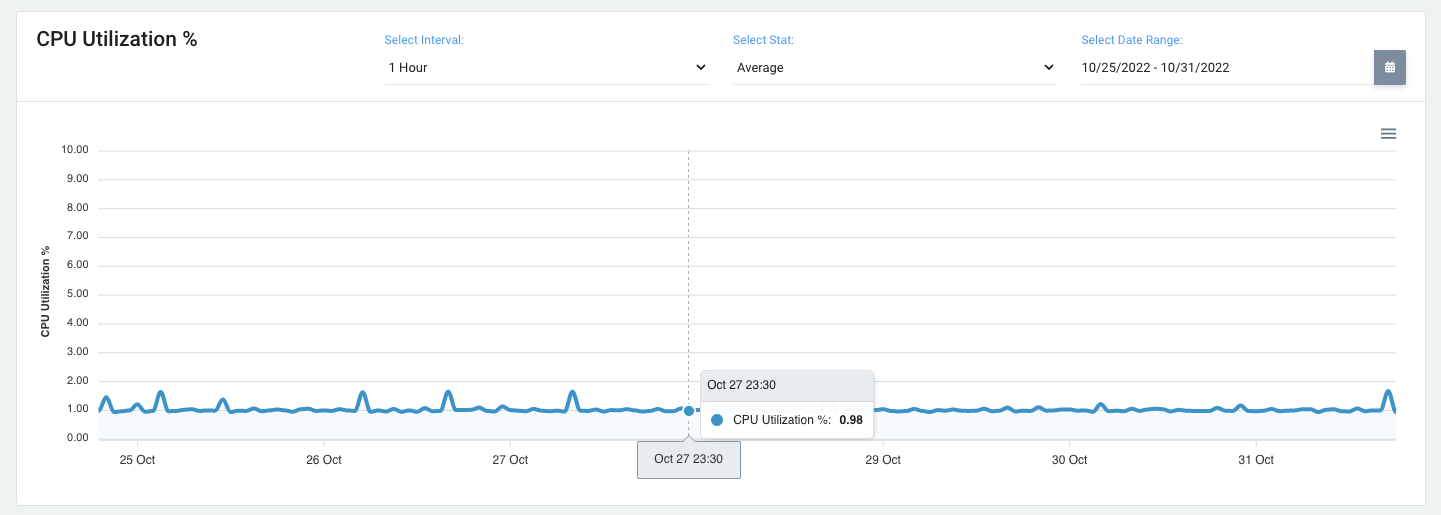Click the "29 Oct" x-axis label
The image size is (1441, 515).
(883, 460)
